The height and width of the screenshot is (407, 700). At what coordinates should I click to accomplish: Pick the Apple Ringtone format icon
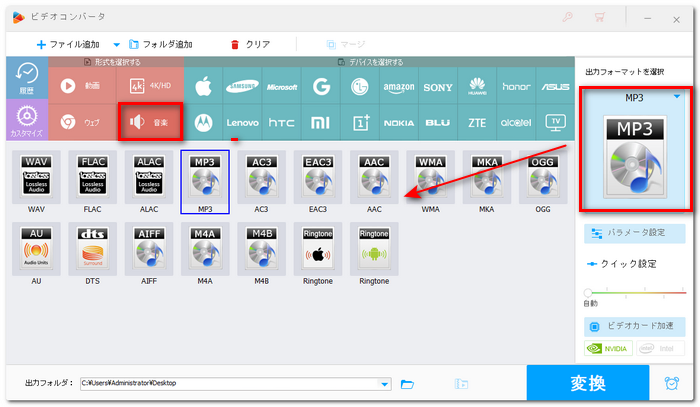(317, 252)
